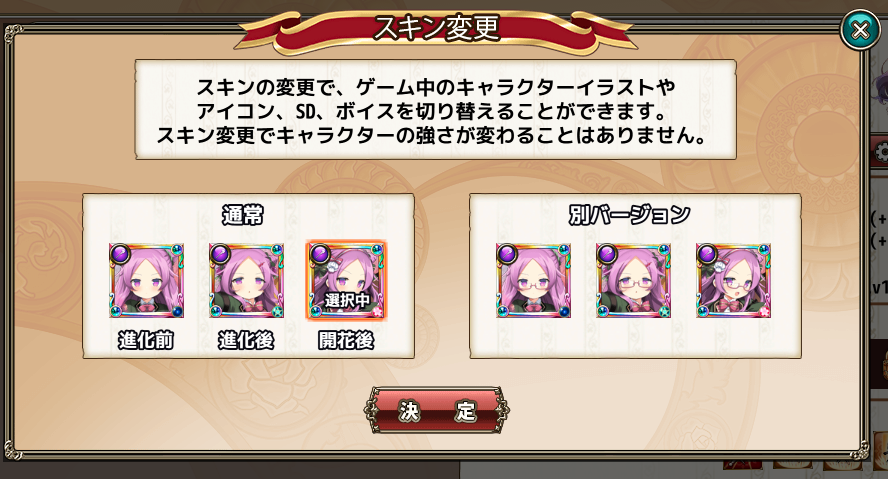Click the スキン変更 title ribbon
888x479 pixels.
tap(436, 29)
